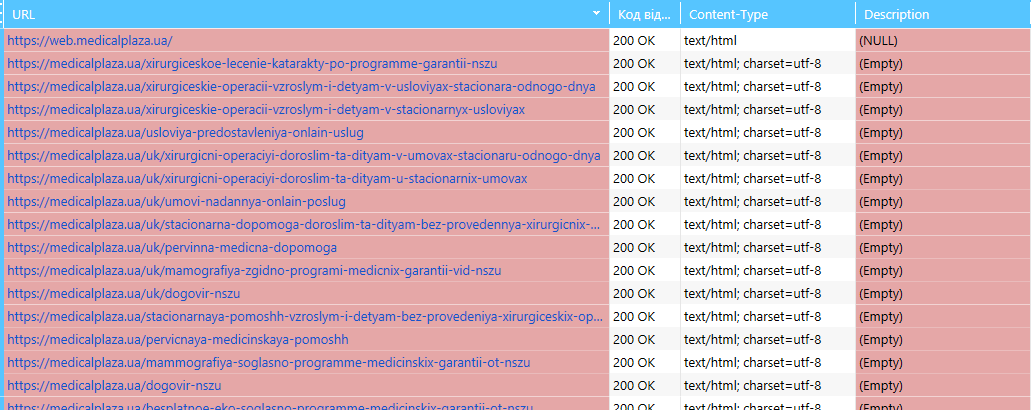The height and width of the screenshot is (410, 1036).
Task: Open the Russian dogovir-nszu URL without uk
Action: tap(114, 386)
